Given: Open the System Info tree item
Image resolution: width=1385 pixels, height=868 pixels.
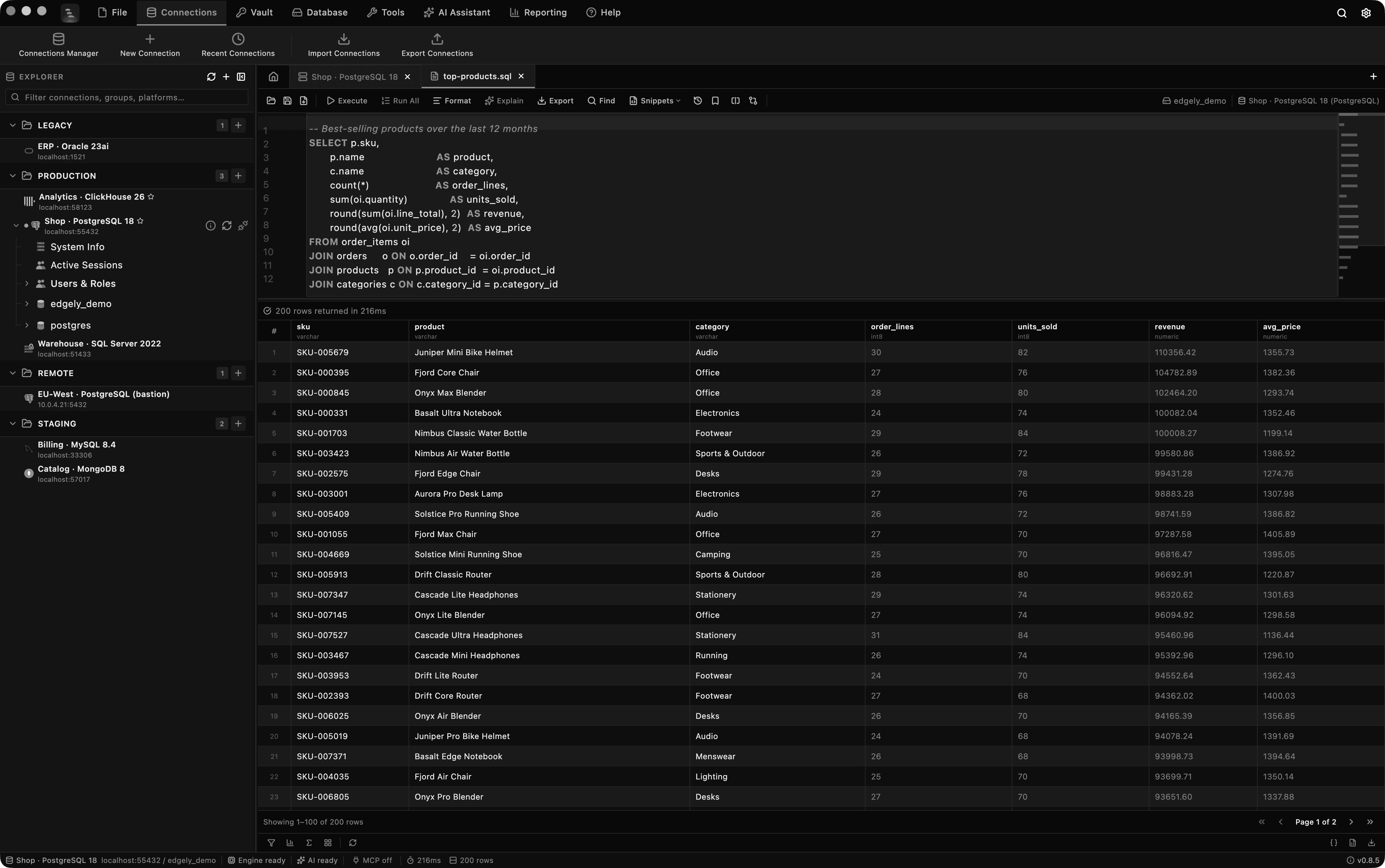Looking at the screenshot, I should (x=77, y=247).
